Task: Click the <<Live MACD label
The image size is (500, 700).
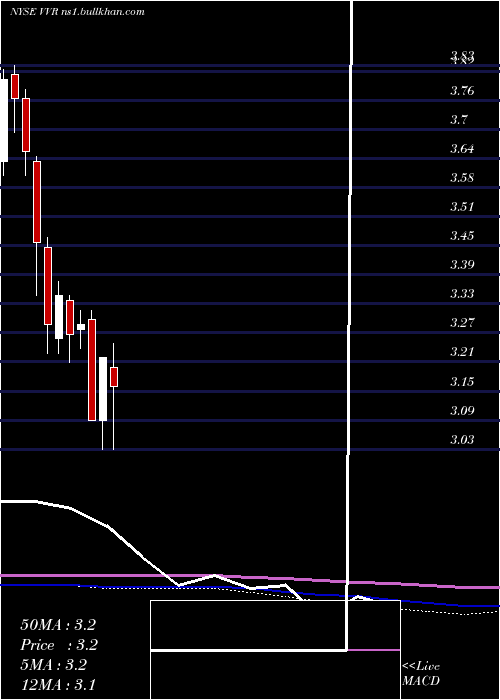Action: coord(421,674)
